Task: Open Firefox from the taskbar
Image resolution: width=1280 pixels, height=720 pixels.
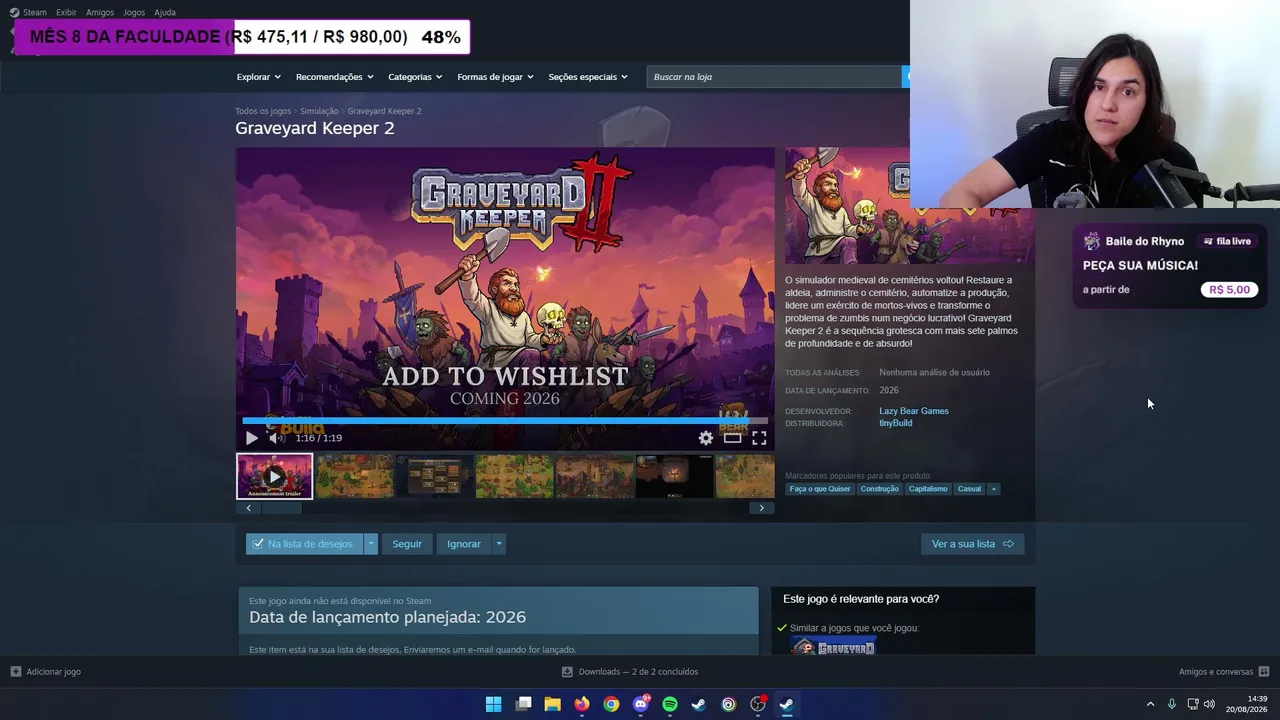Action: (582, 704)
